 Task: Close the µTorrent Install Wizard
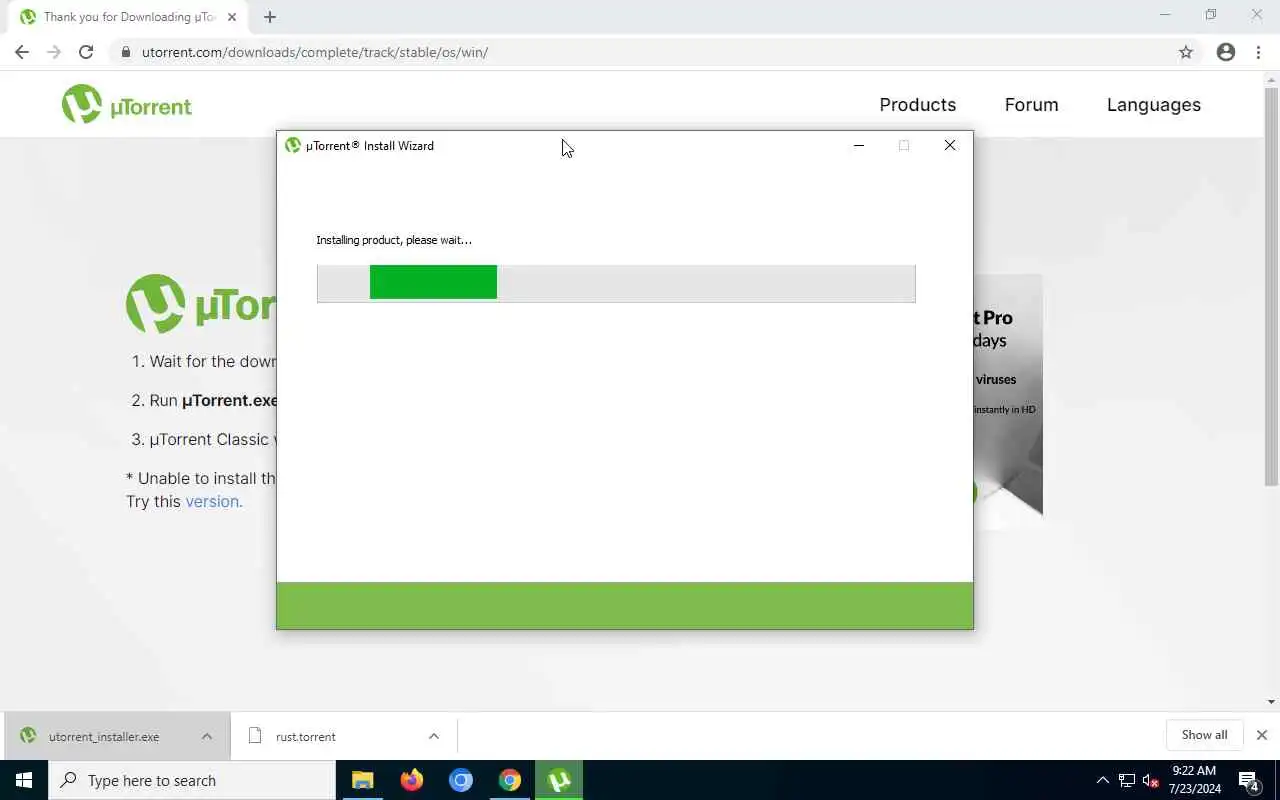[x=950, y=146]
